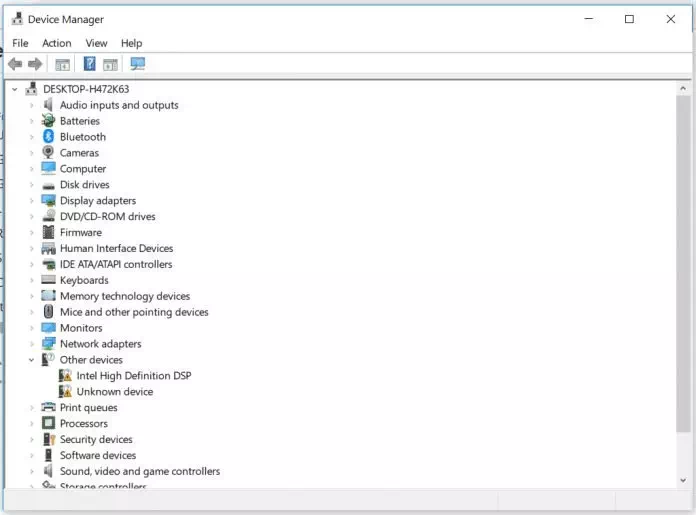This screenshot has height=515, width=696.
Task: Select the Batteries label
Action: (x=80, y=121)
